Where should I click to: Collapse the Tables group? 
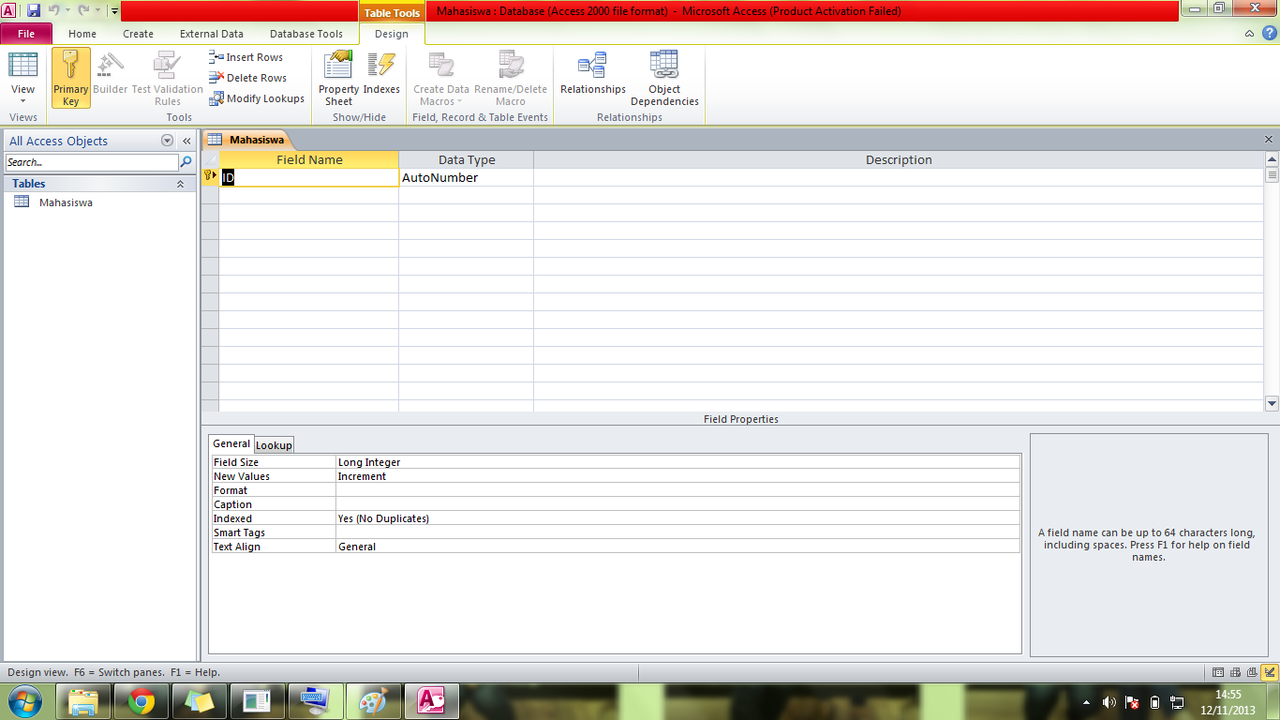[180, 184]
